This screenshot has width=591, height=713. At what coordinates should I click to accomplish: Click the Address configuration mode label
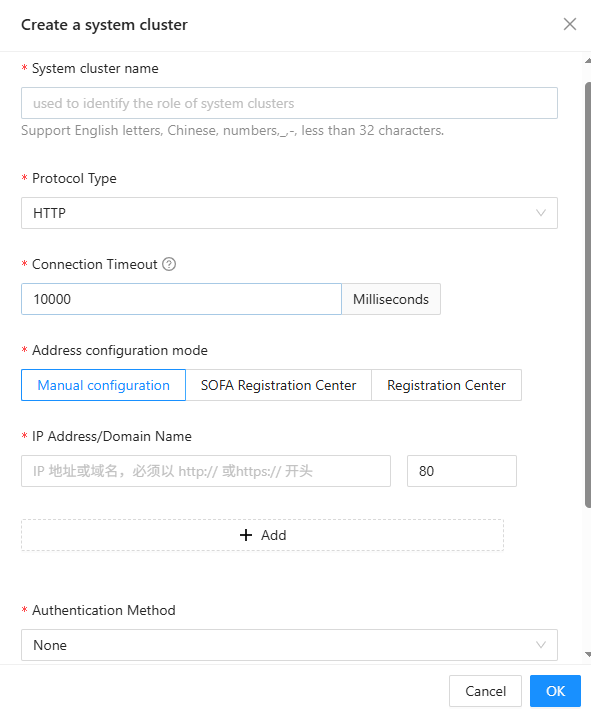pyautogui.click(x=120, y=350)
